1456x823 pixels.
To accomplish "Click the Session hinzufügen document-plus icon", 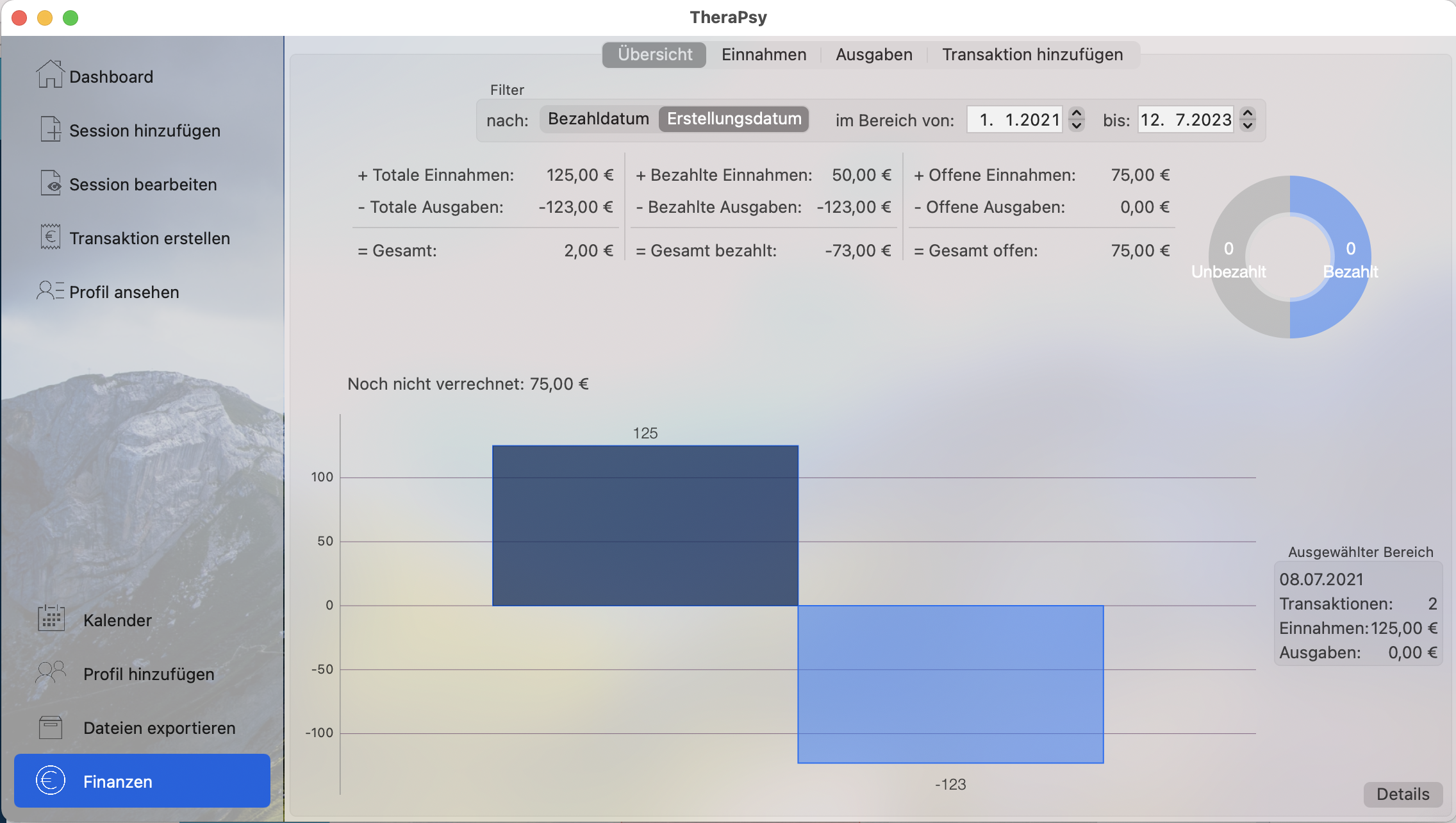I will tap(50, 129).
